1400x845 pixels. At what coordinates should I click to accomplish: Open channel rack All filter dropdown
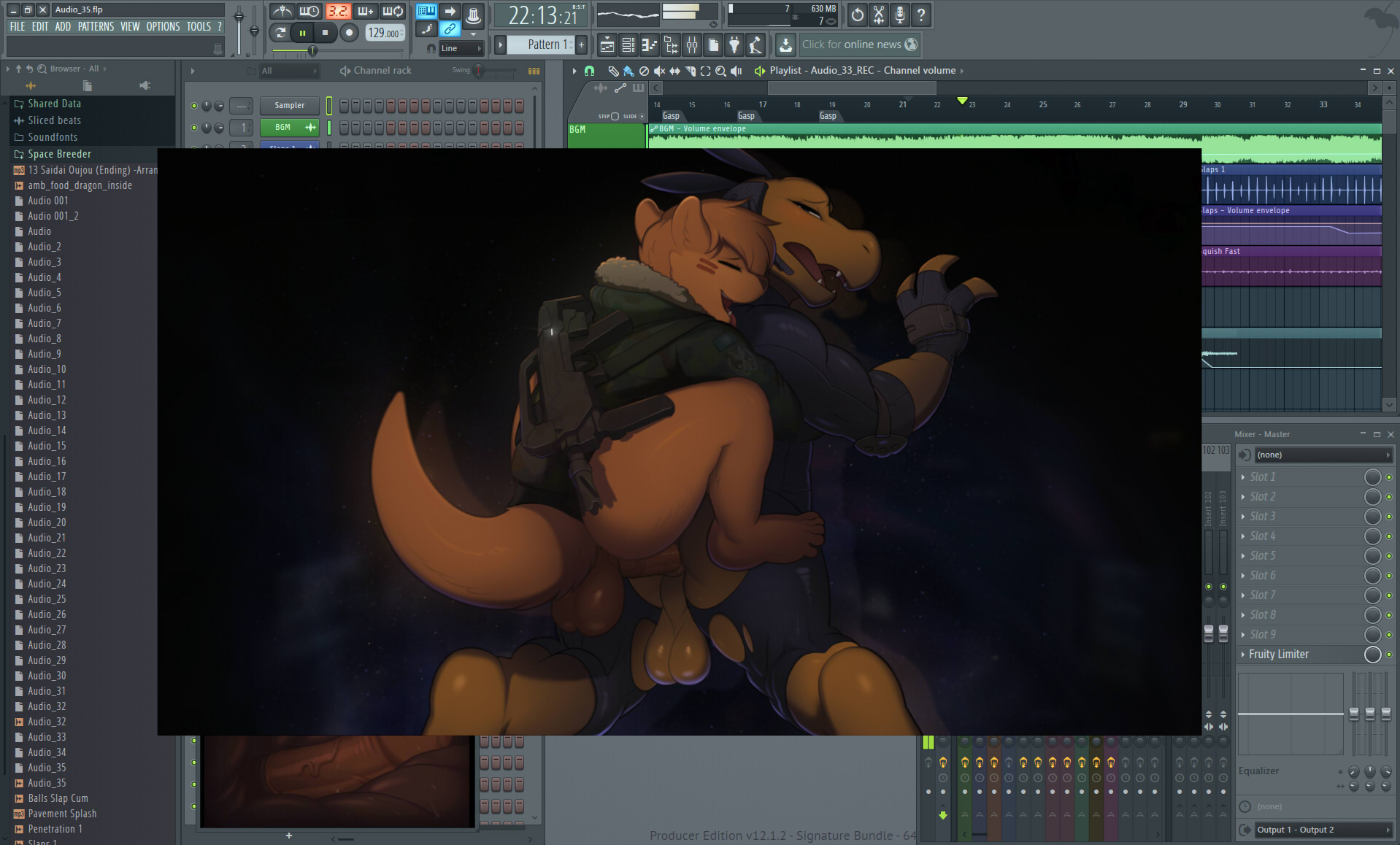pos(289,71)
